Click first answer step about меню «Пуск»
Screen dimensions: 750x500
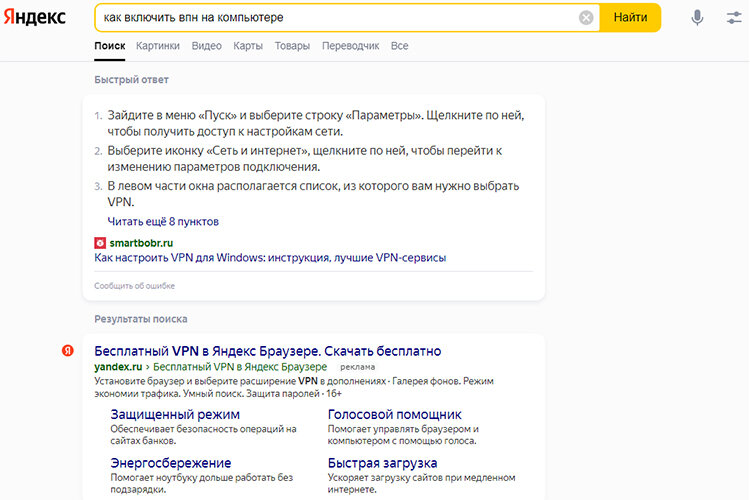(x=316, y=123)
